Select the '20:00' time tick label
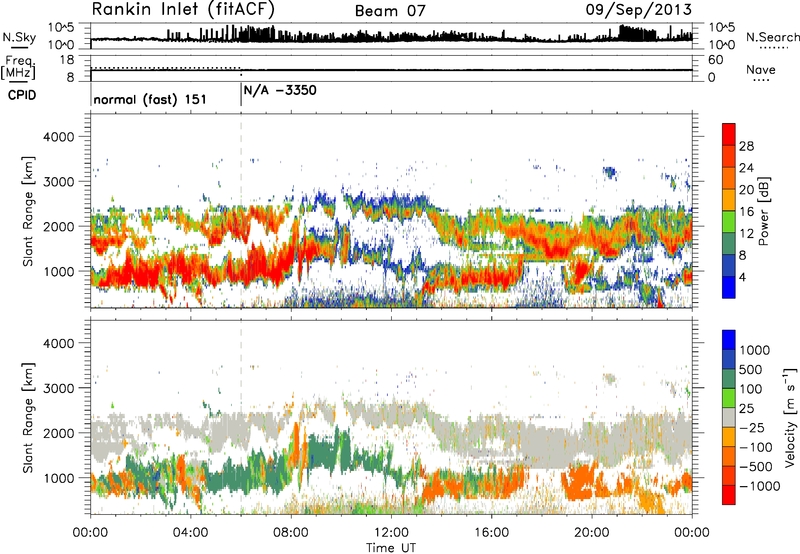This screenshot has width=800, height=554. [x=591, y=533]
